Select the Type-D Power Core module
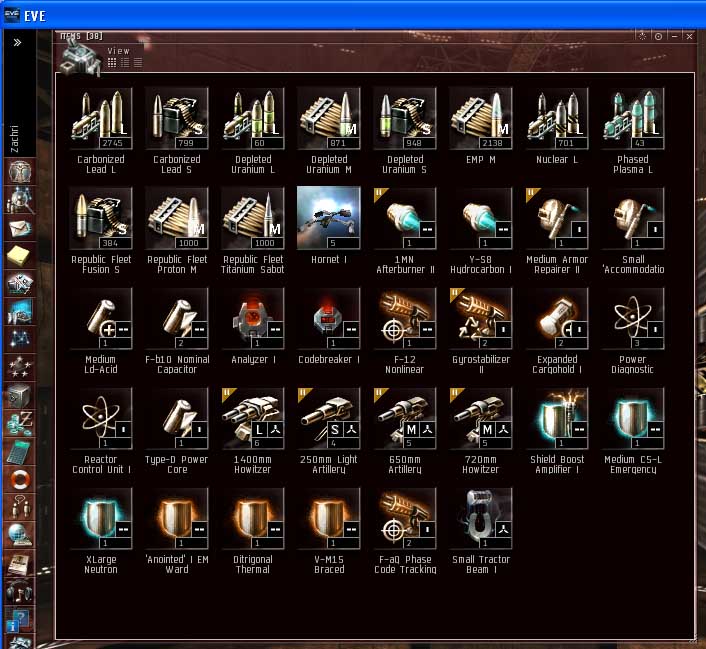The width and height of the screenshot is (706, 649). [177, 418]
